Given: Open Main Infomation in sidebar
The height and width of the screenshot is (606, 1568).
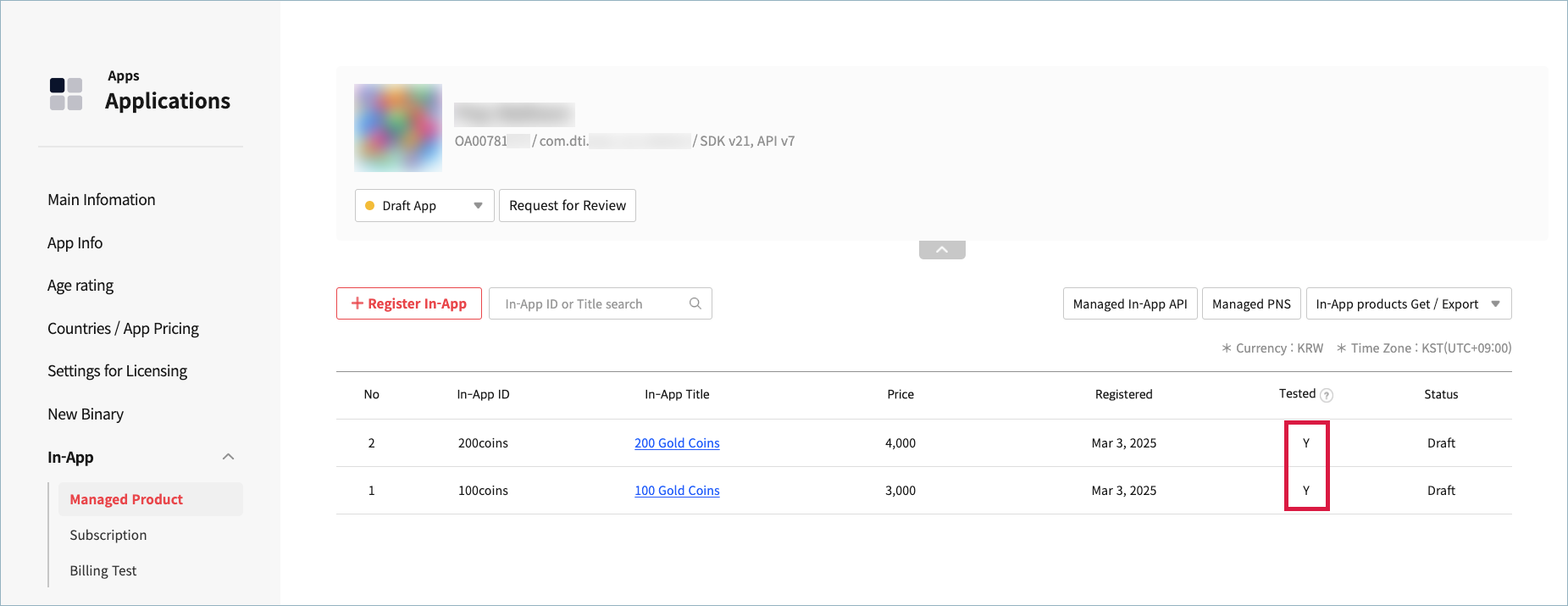Looking at the screenshot, I should coord(102,200).
